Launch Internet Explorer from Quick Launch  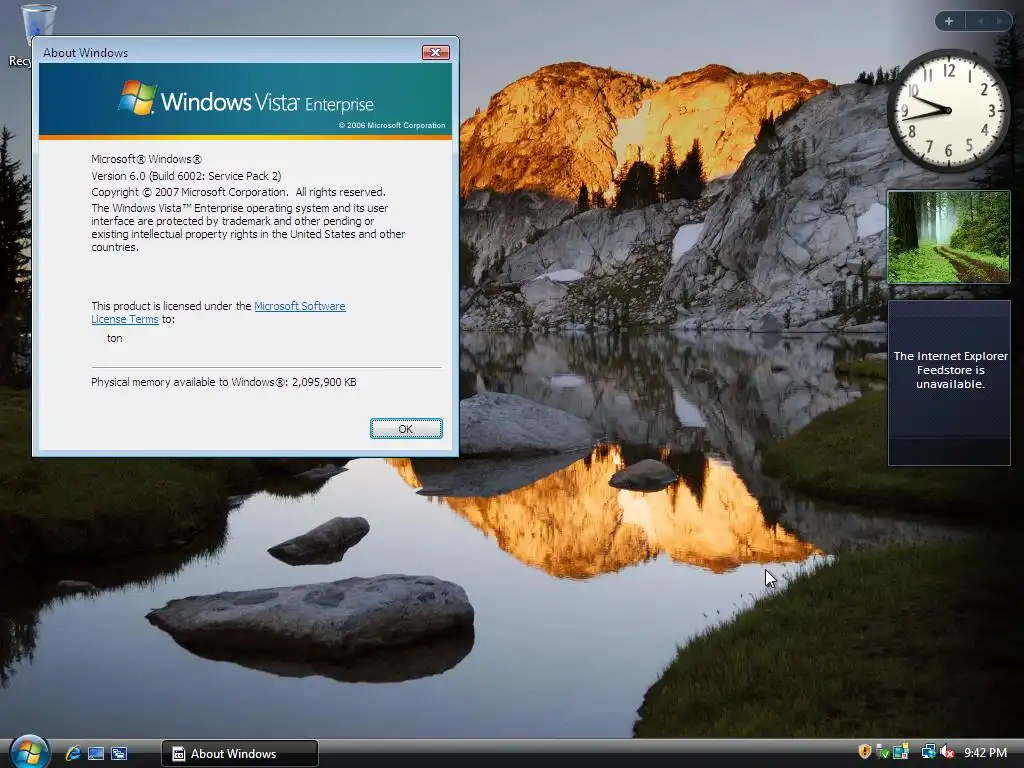(x=72, y=753)
